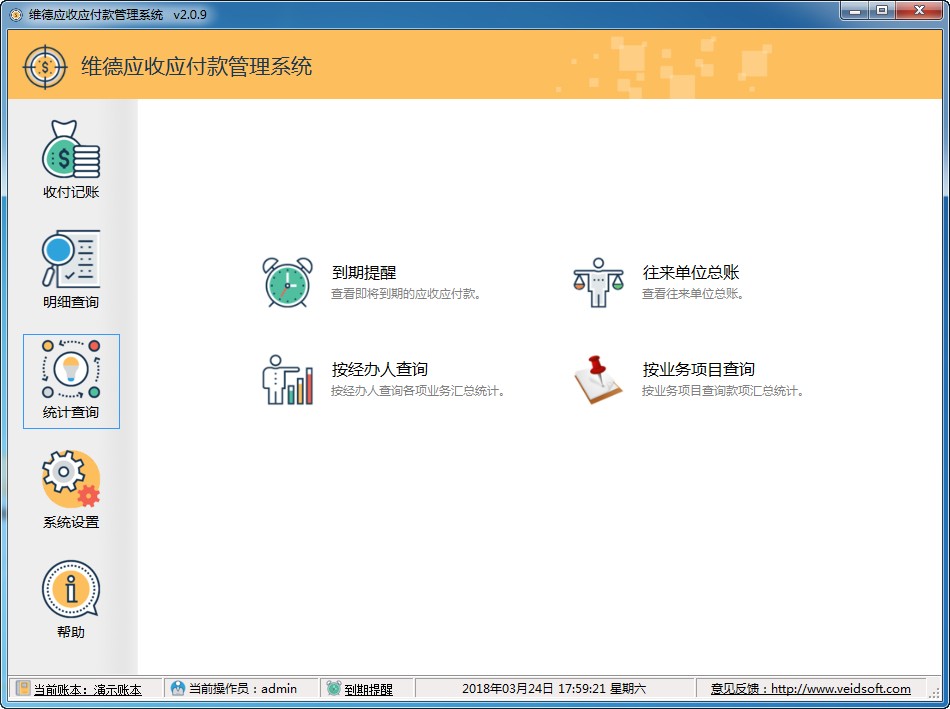This screenshot has width=950, height=709.
Task: Click the 帮助 info bubble icon
Action: [x=71, y=590]
